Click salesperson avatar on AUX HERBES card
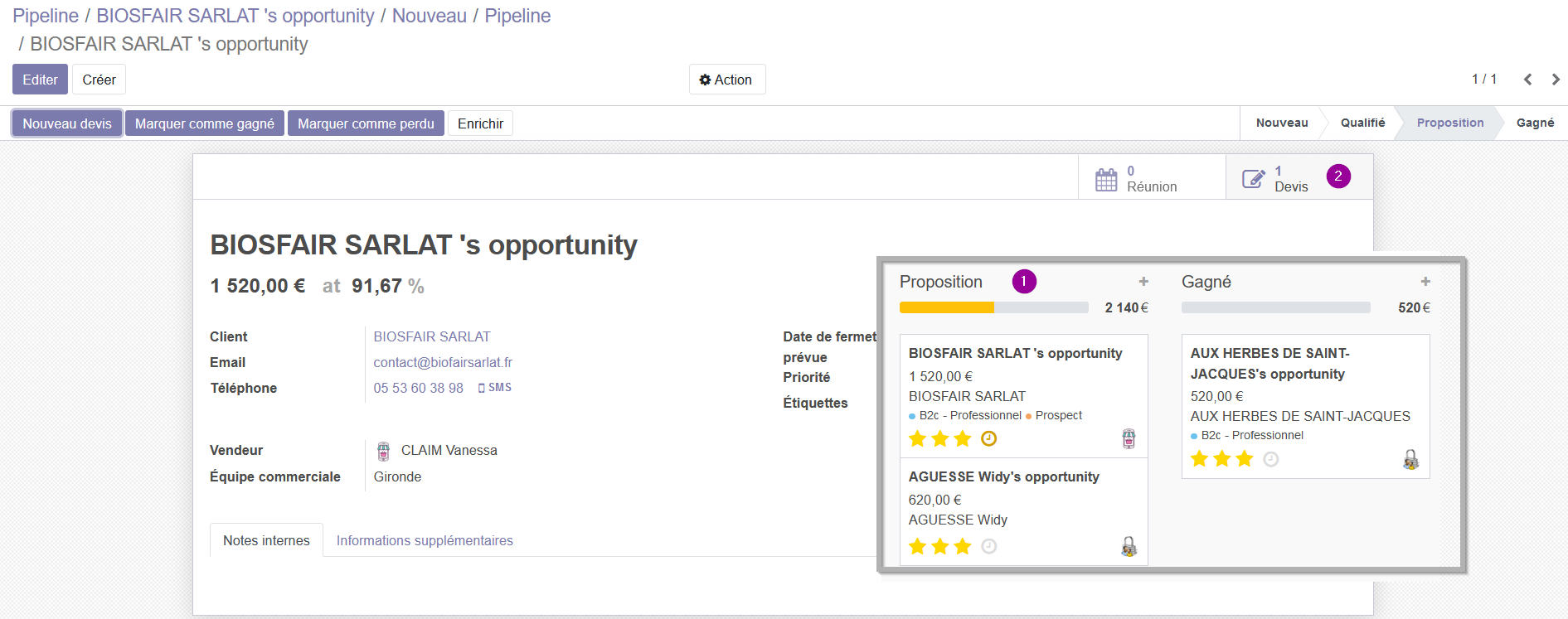The width and height of the screenshot is (1568, 619). tap(1410, 459)
